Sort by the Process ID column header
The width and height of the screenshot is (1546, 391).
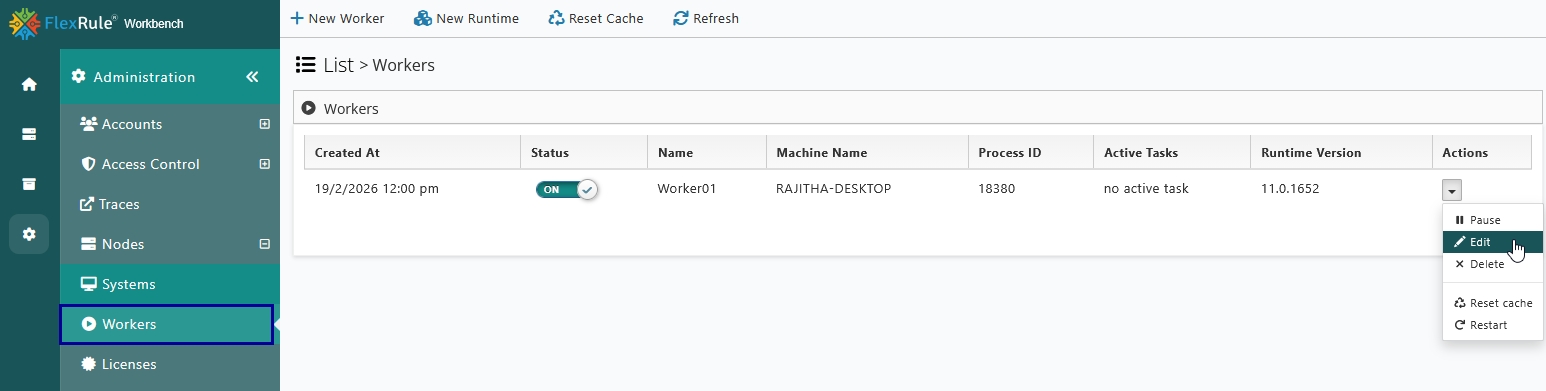(x=1030, y=153)
